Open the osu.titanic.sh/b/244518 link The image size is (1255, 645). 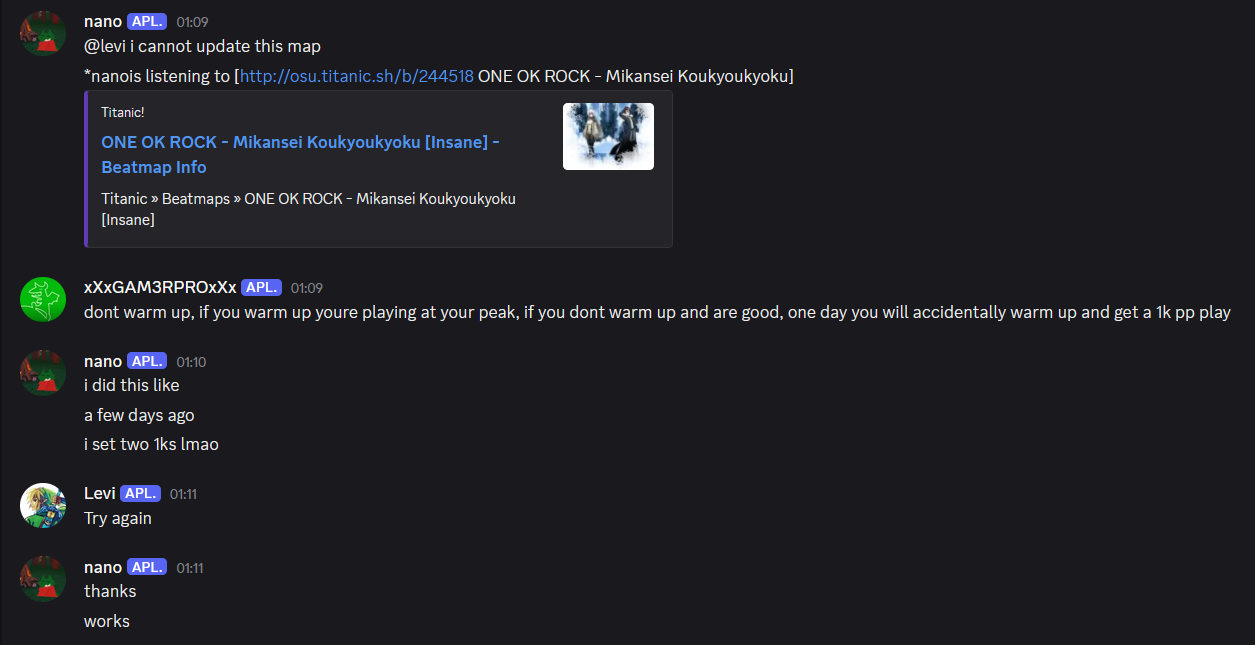(x=356, y=76)
